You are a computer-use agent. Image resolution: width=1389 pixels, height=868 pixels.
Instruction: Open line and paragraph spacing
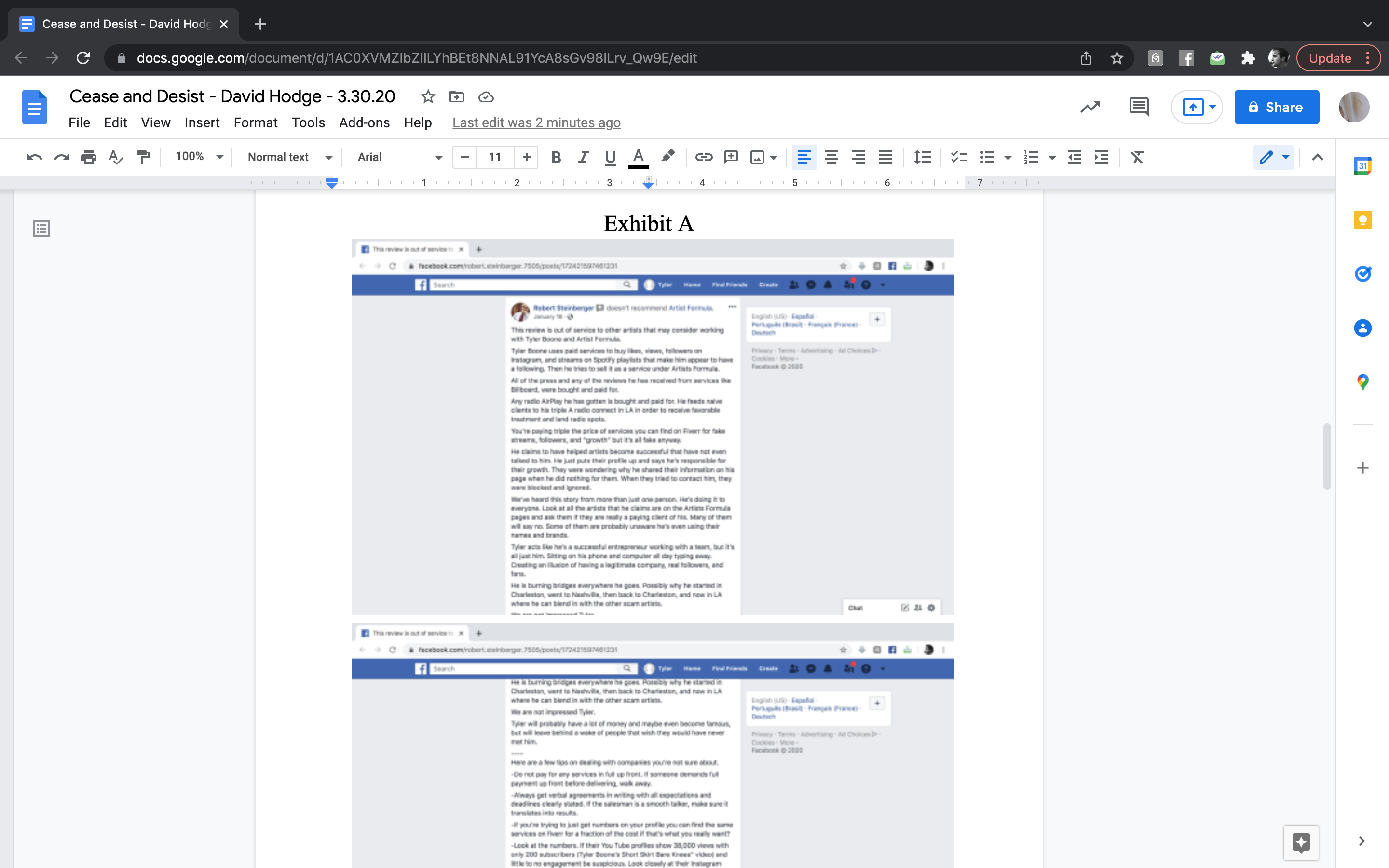pos(922,157)
